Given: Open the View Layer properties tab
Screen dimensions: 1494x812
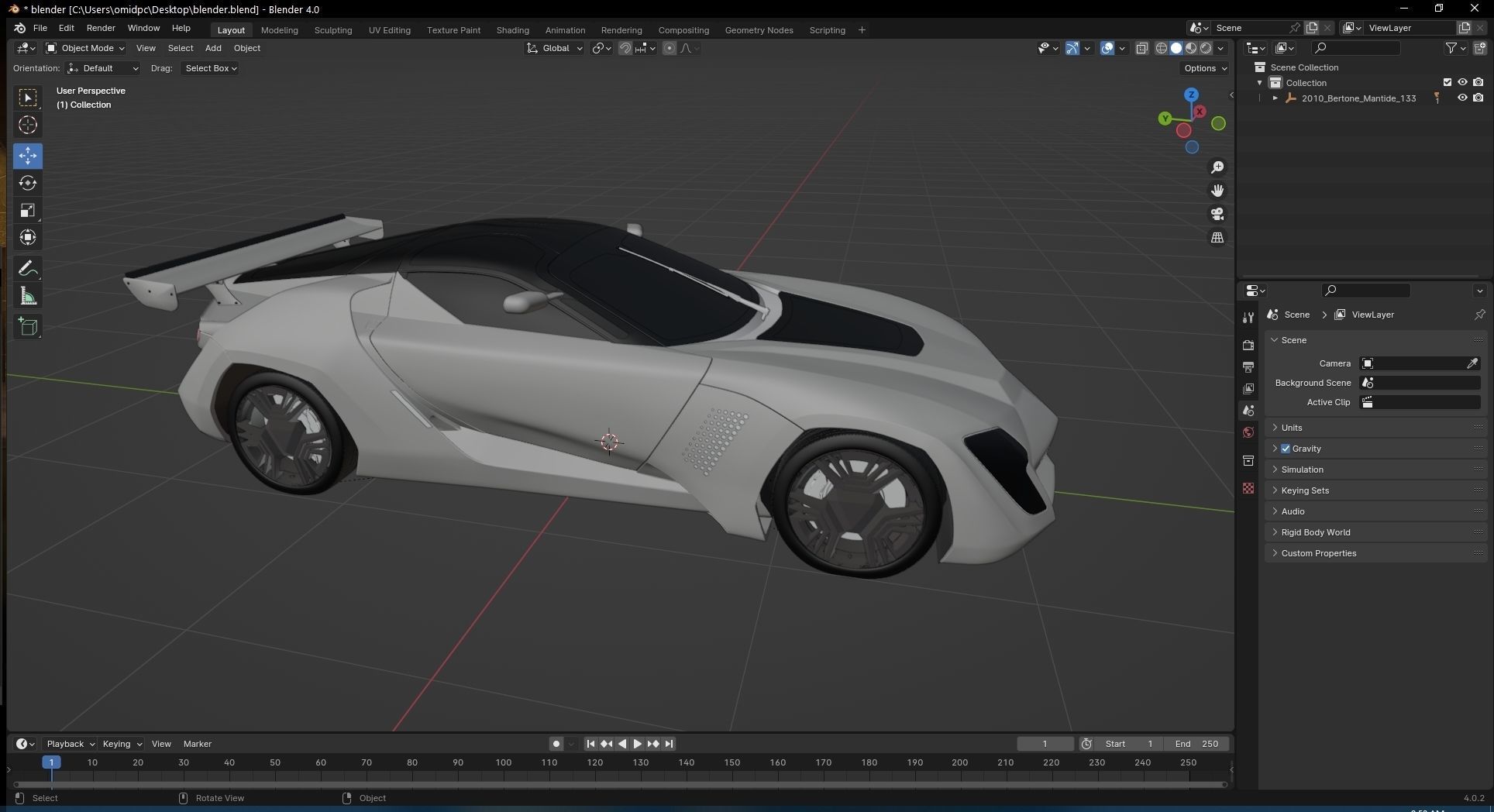Looking at the screenshot, I should point(1248,388).
